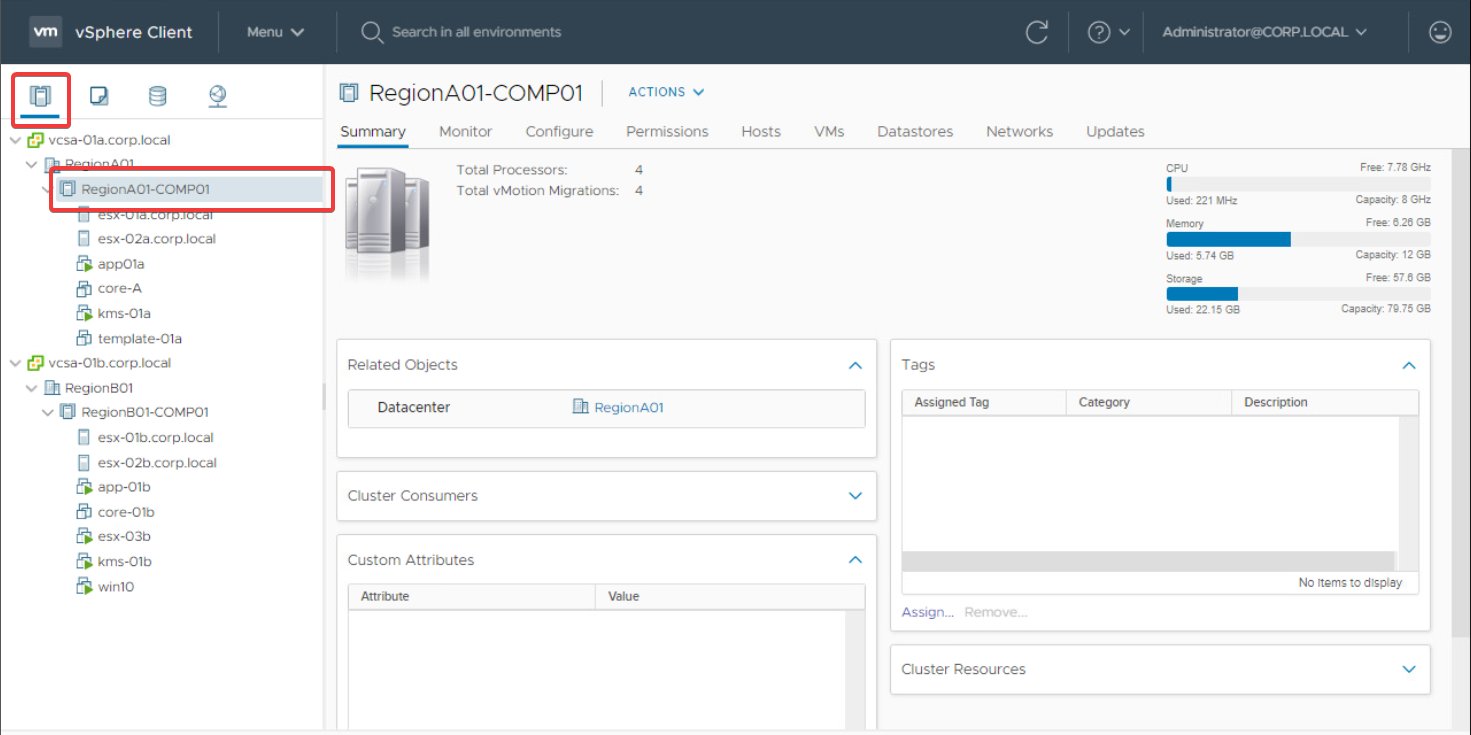1471x735 pixels.
Task: Click the core-A virtual machine icon
Action: [84, 289]
